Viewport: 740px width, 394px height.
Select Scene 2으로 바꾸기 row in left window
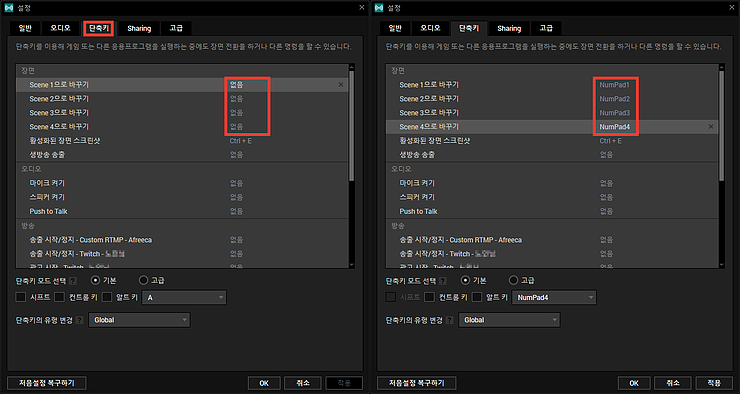[182, 99]
